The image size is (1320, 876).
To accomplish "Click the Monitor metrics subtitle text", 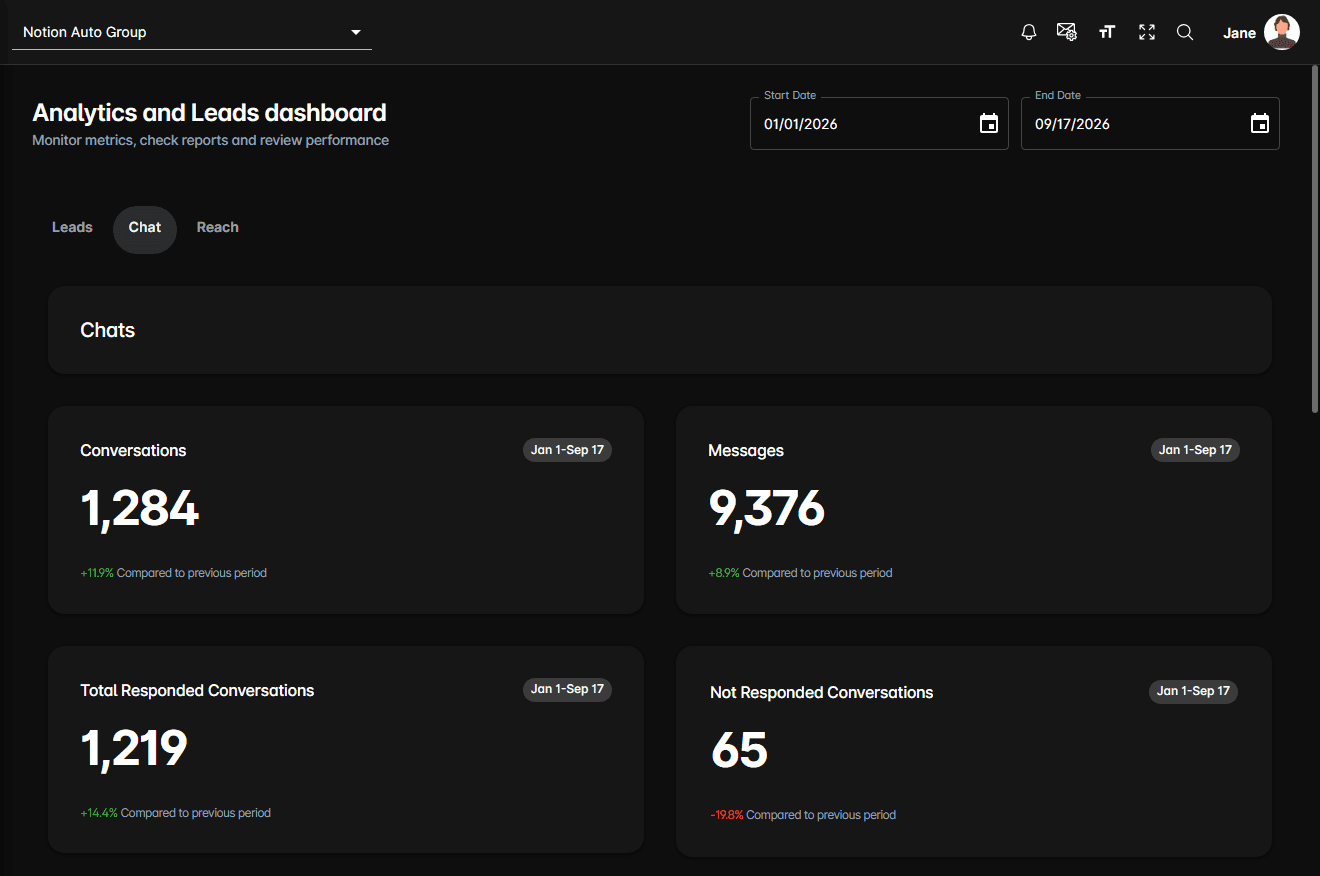I will tap(210, 140).
